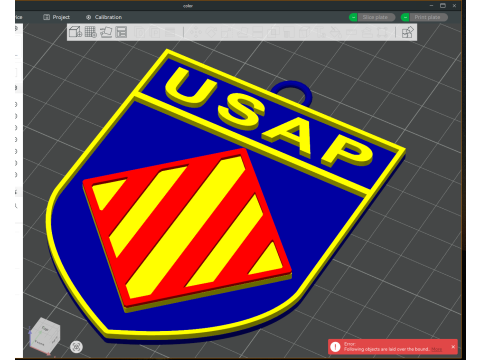
Task: Select the Text shape tool
Action: coord(320,32)
